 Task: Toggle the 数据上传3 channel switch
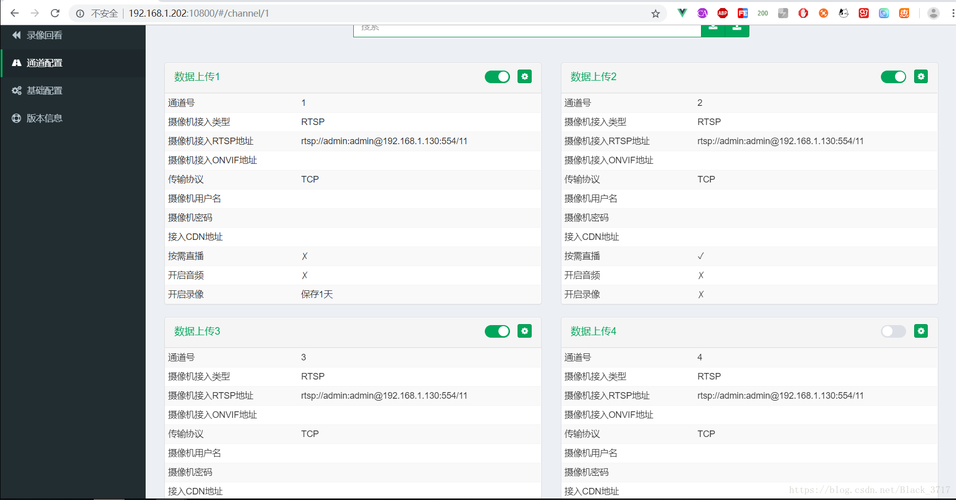pyautogui.click(x=498, y=331)
